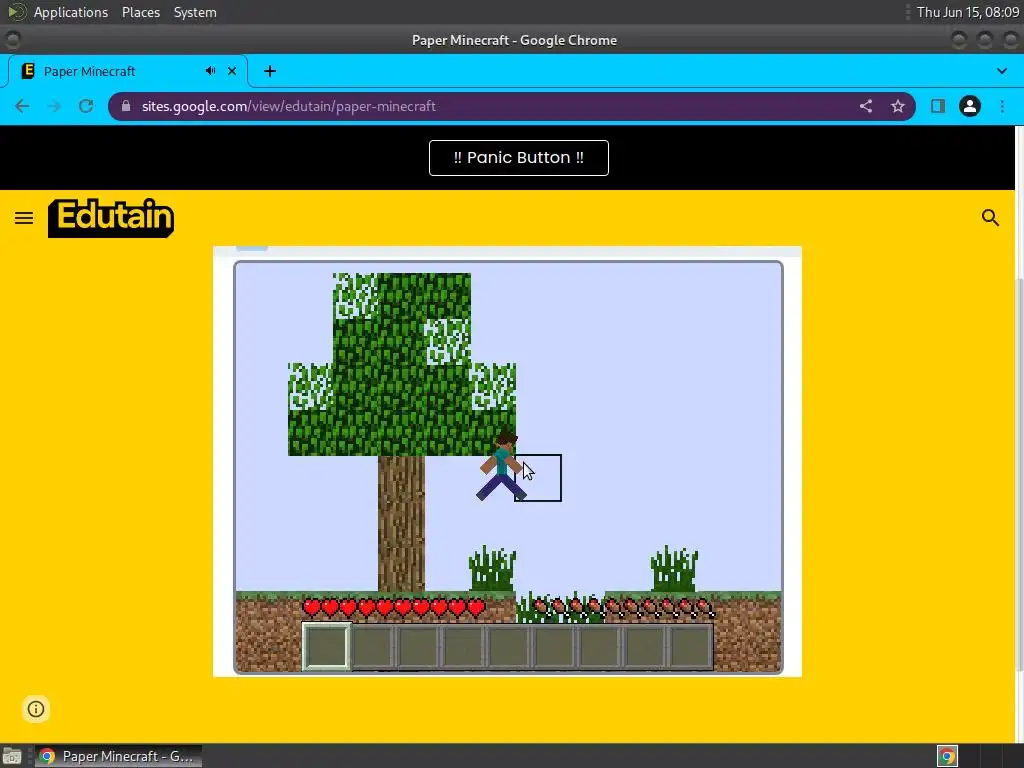Select the Paper Minecraft tab
The height and width of the screenshot is (768, 1024).
click(127, 71)
